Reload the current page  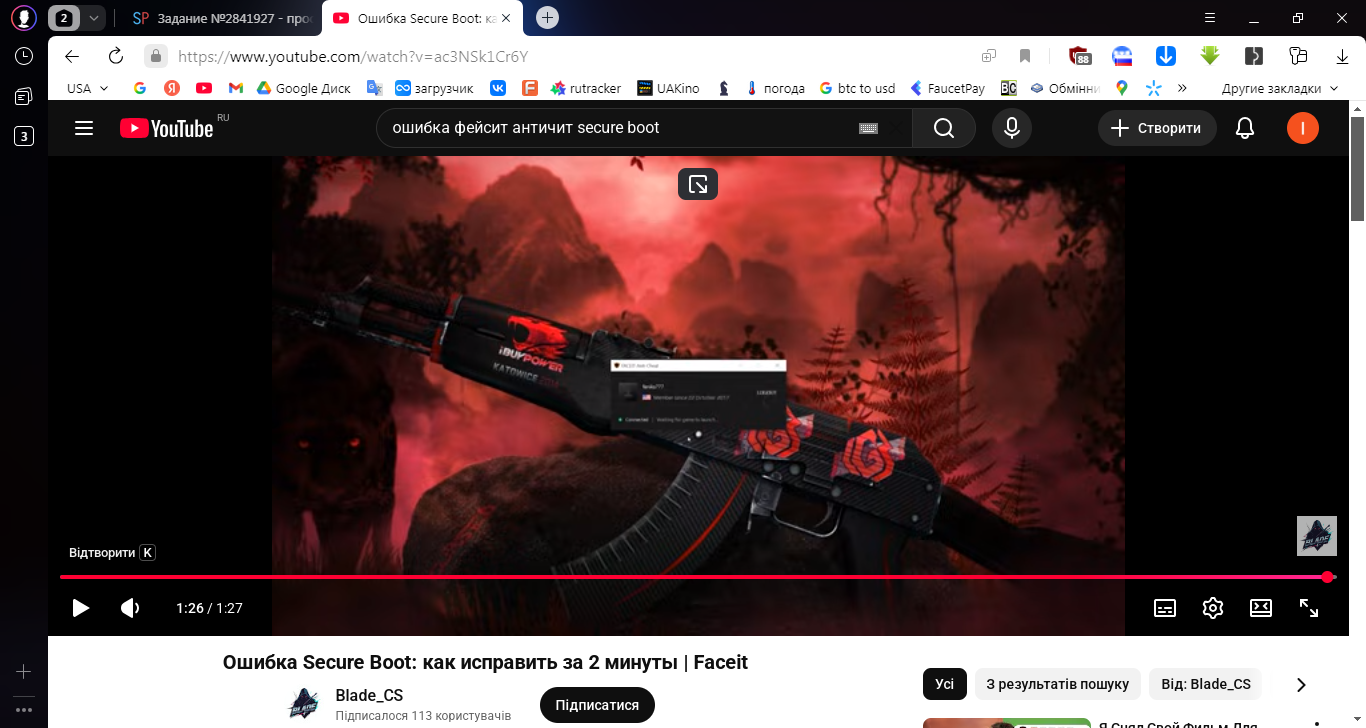click(116, 56)
